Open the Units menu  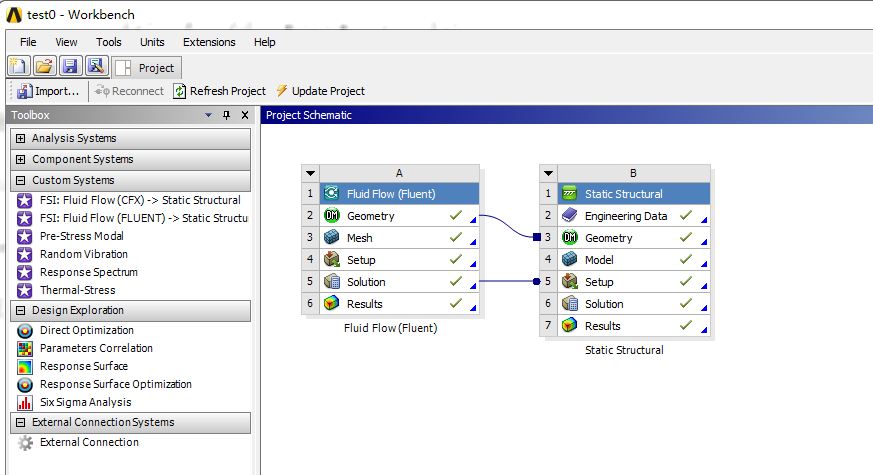tap(152, 42)
